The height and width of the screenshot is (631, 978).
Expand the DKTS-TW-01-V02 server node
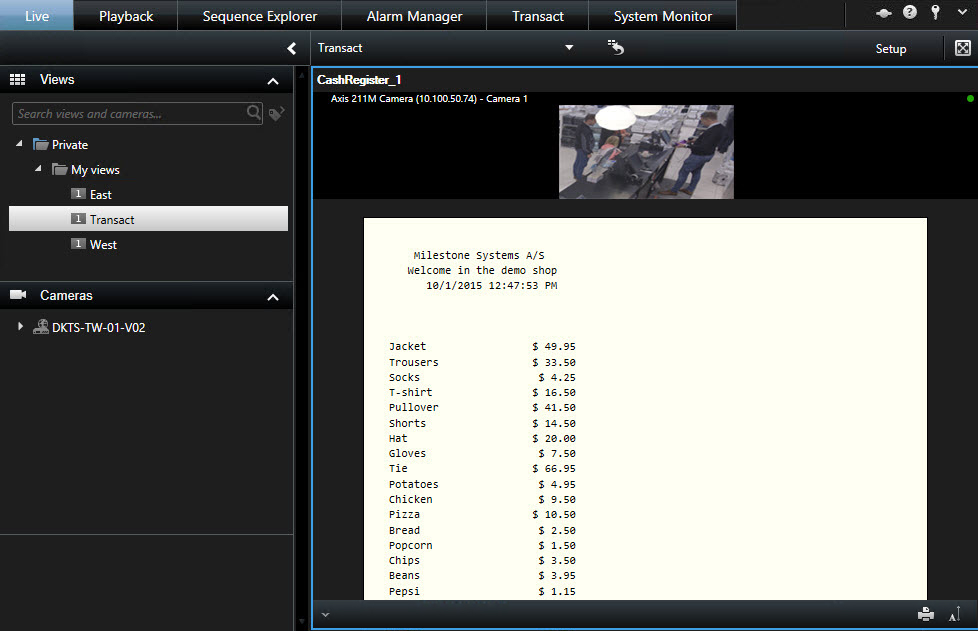[20, 327]
